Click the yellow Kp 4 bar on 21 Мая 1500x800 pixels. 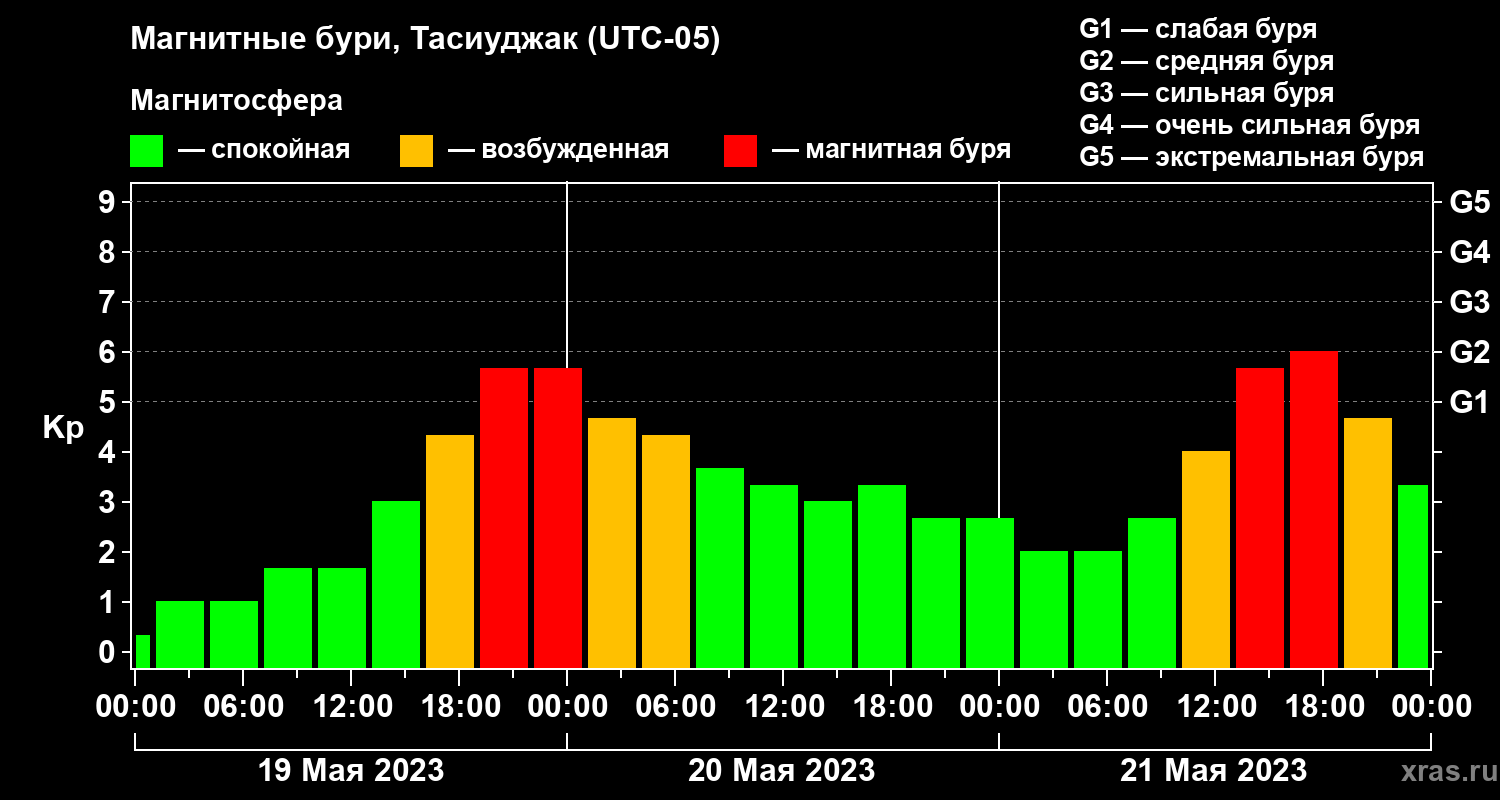pos(1206,560)
